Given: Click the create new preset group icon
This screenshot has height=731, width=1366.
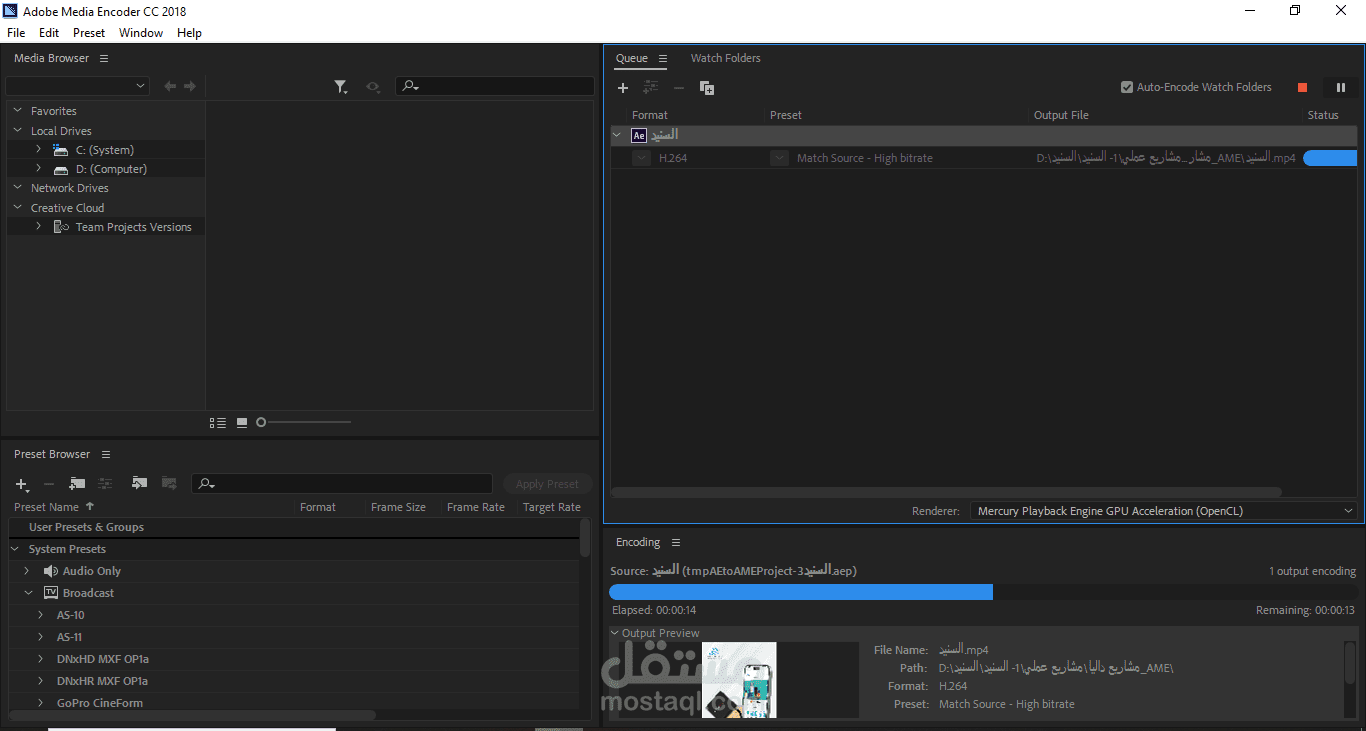Looking at the screenshot, I should (x=77, y=484).
